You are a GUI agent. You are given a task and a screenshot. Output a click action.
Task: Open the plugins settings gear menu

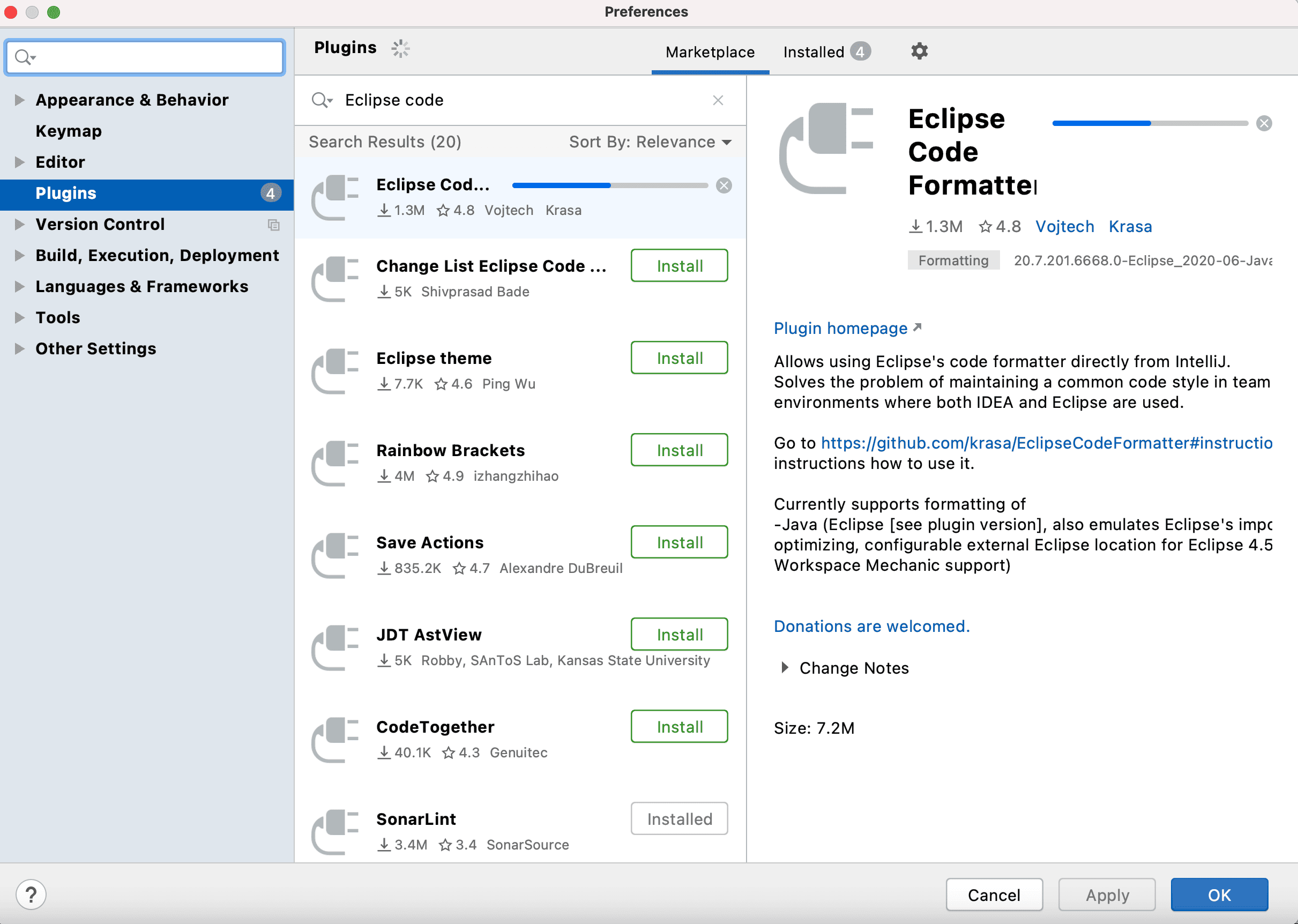click(919, 51)
